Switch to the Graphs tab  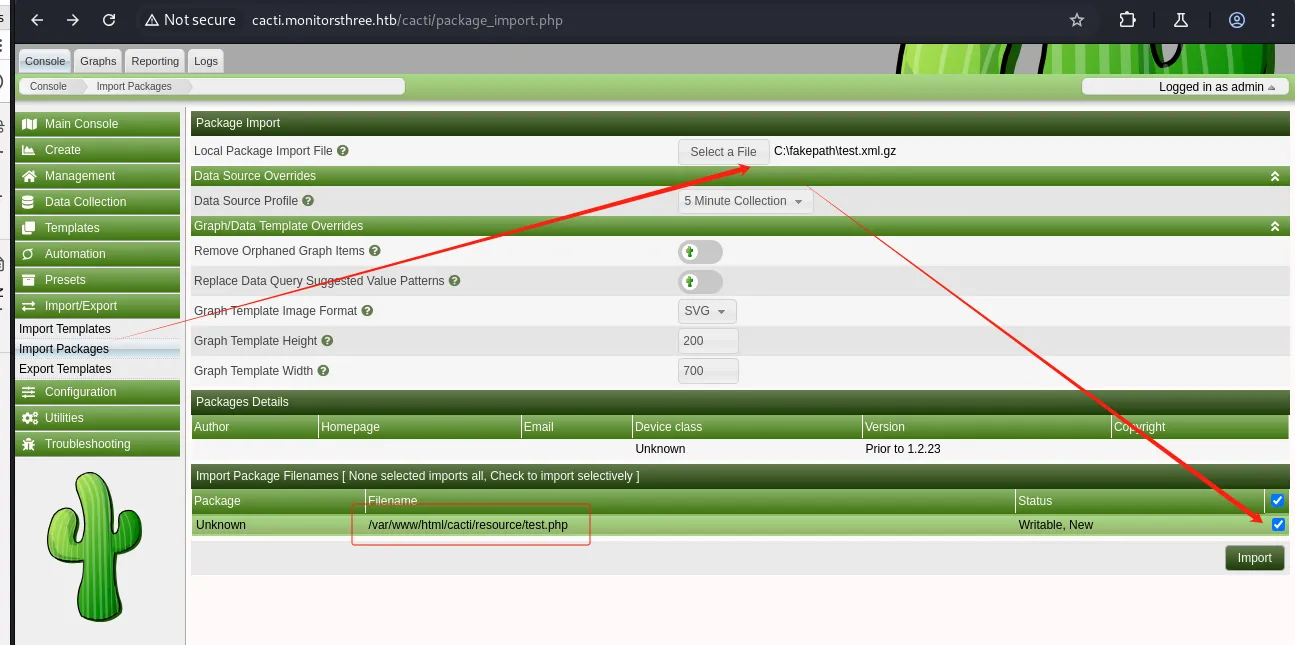pos(98,61)
